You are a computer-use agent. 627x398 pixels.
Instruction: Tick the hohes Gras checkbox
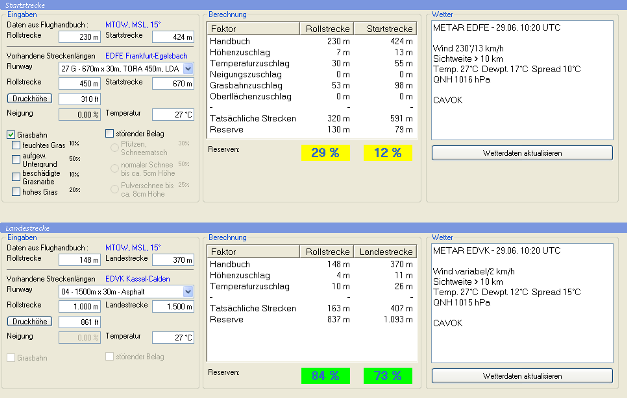coord(16,192)
